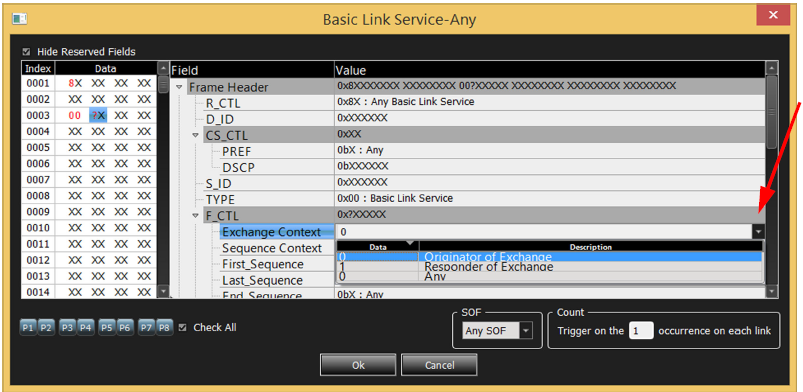This screenshot has height=392, width=803.
Task: Toggle port P7 button
Action: tap(146, 327)
